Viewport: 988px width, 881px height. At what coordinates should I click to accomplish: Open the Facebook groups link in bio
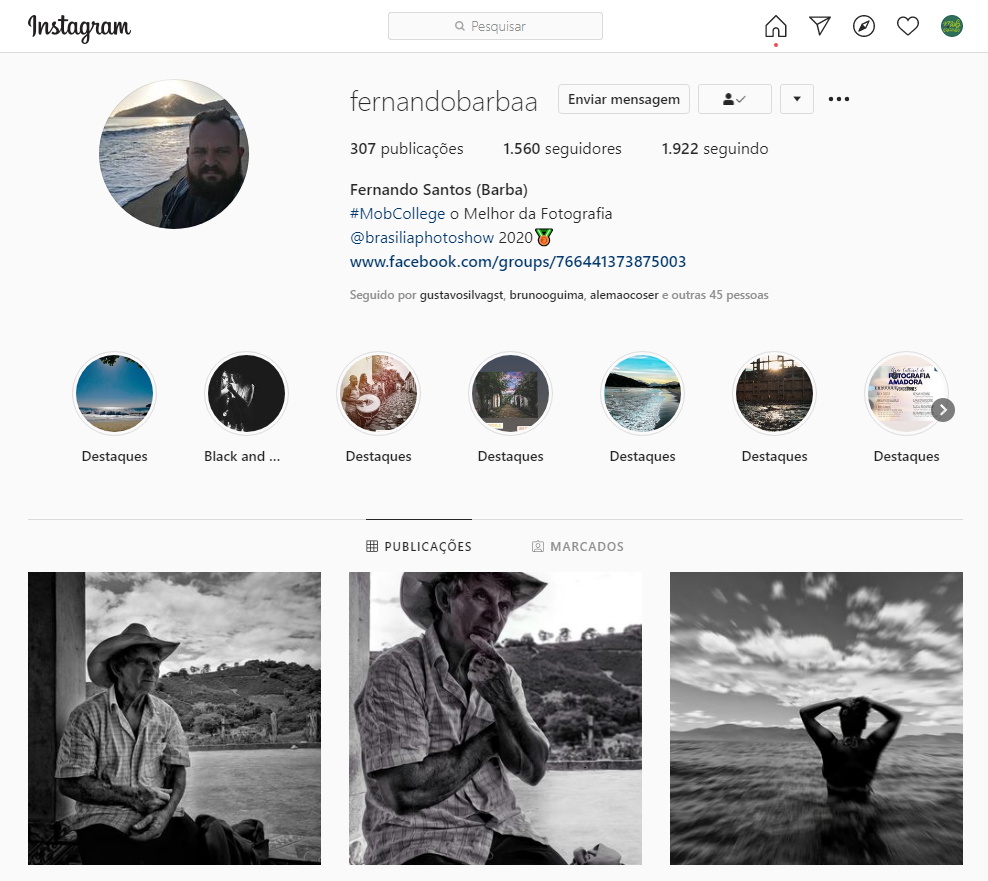(x=517, y=262)
